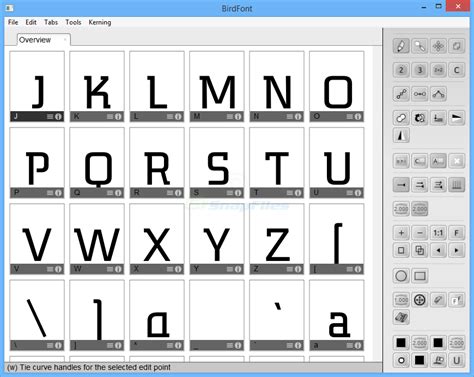Click the first black color swatch in toolbox

401,343
